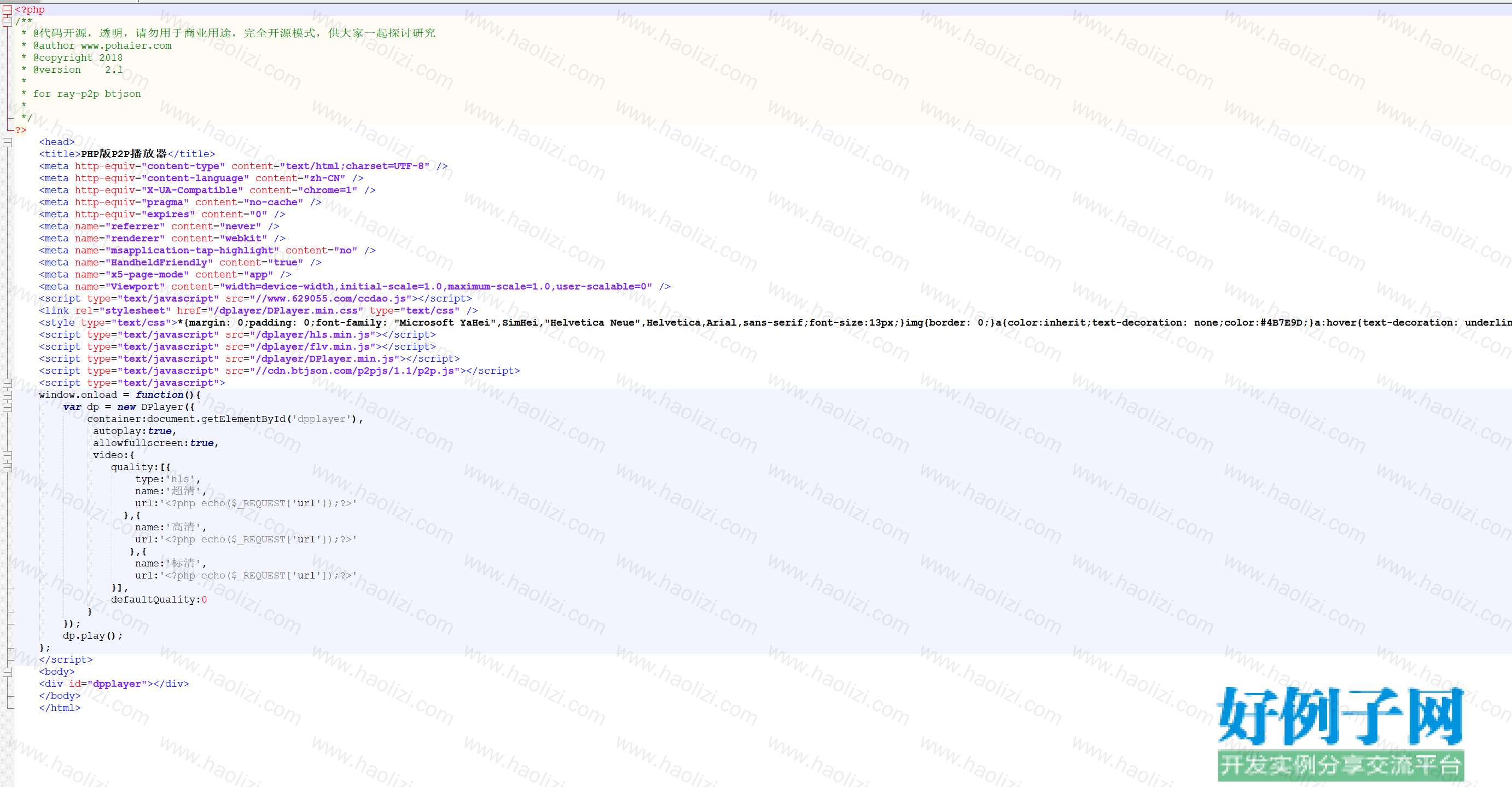The image size is (1512, 787).
Task: Click the x5-page-mode meta name
Action: pyautogui.click(x=147, y=275)
